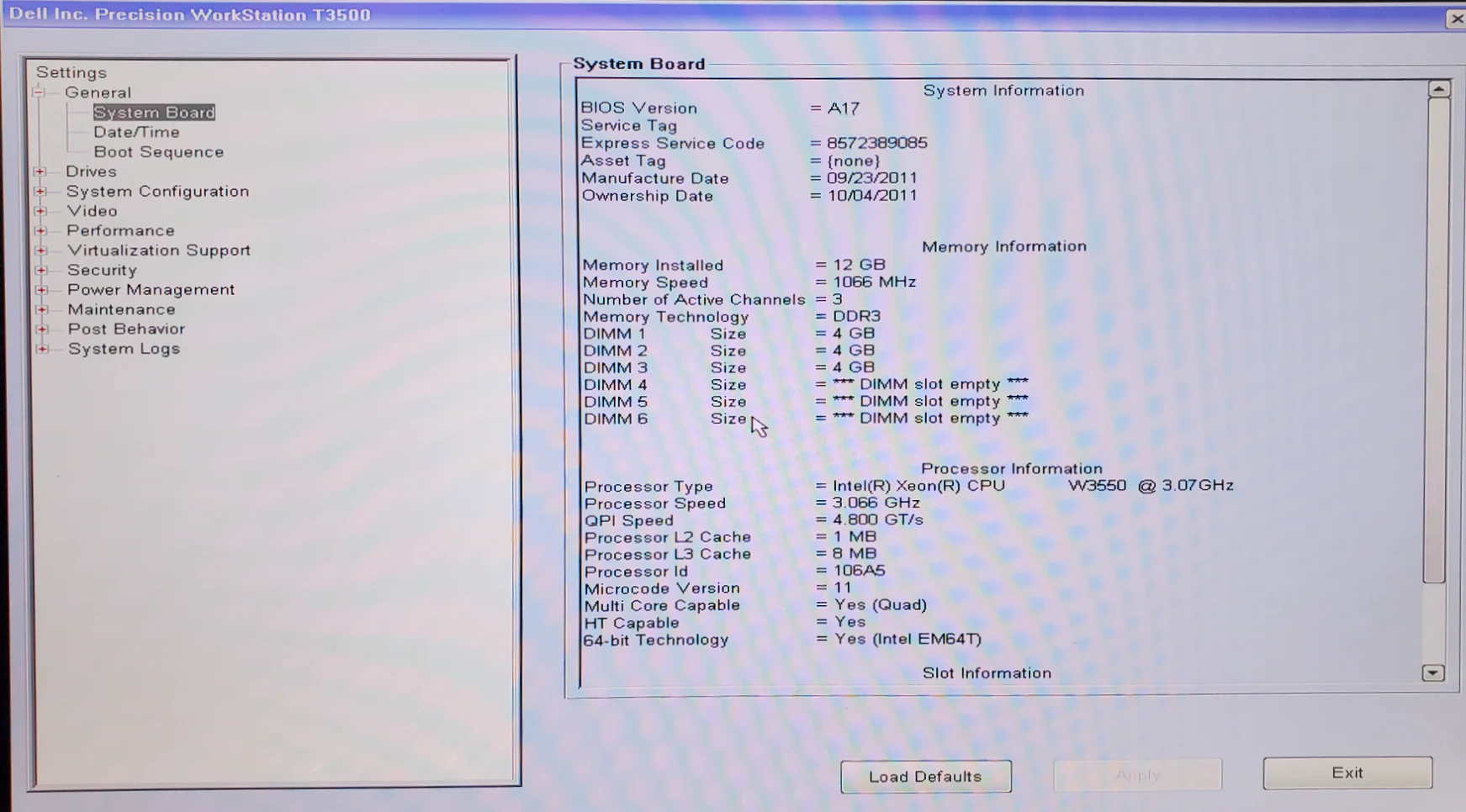Click QPI Speed value 4.800 GT/s
Image resolution: width=1466 pixels, height=812 pixels.
pyautogui.click(x=878, y=519)
